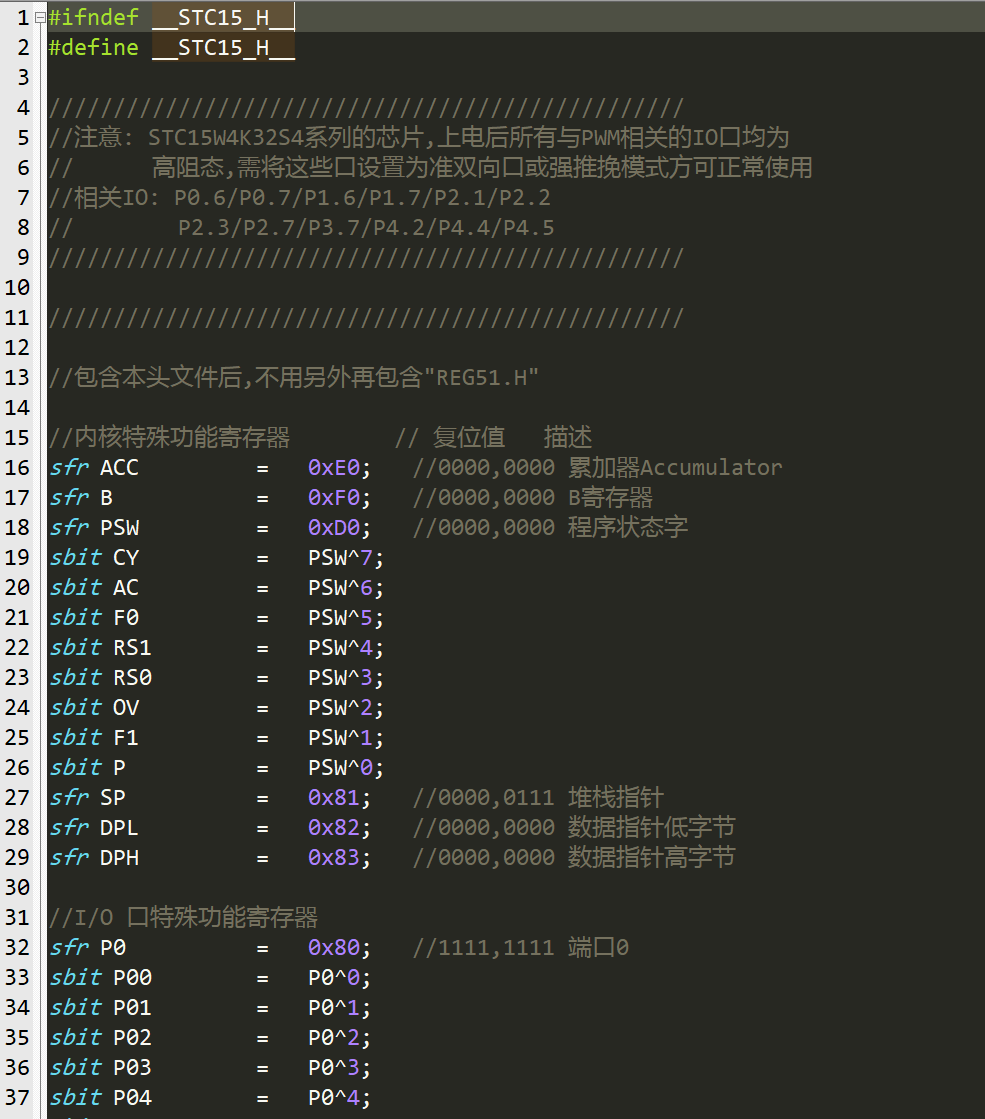The height and width of the screenshot is (1119, 985).
Task: Click the SP register name
Action: pyautogui.click(x=113, y=797)
